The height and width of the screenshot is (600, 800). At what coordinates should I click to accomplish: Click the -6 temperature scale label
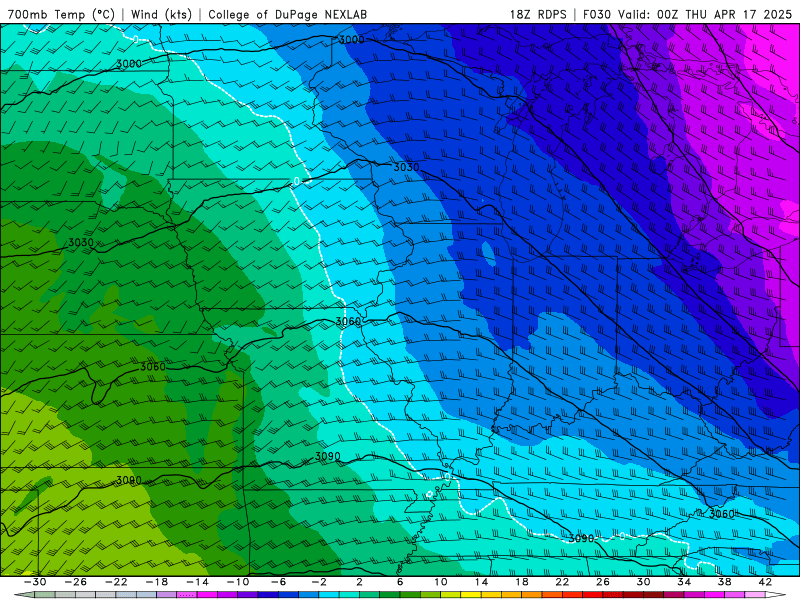coord(279,582)
